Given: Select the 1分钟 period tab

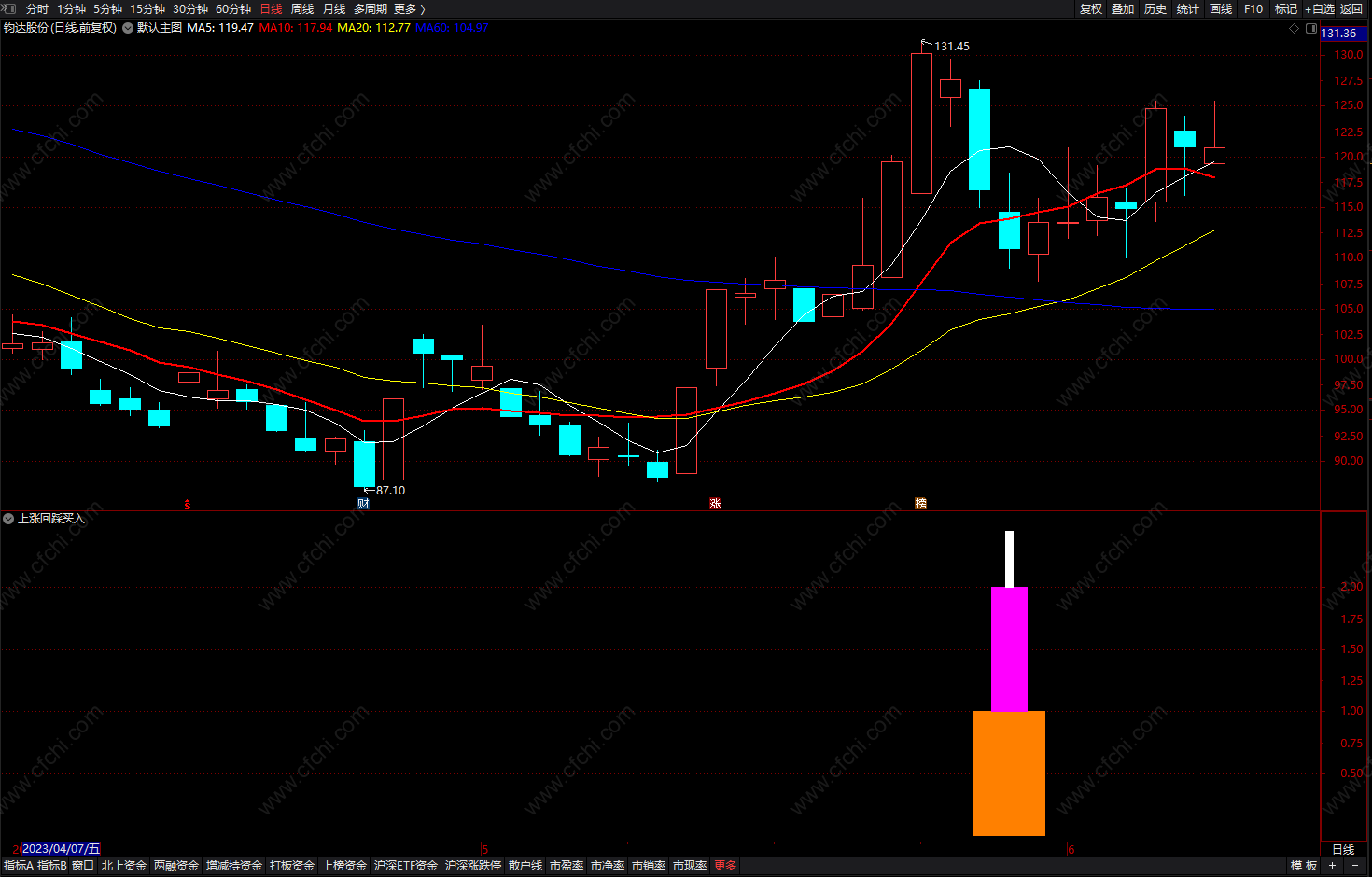Looking at the screenshot, I should click(x=72, y=8).
